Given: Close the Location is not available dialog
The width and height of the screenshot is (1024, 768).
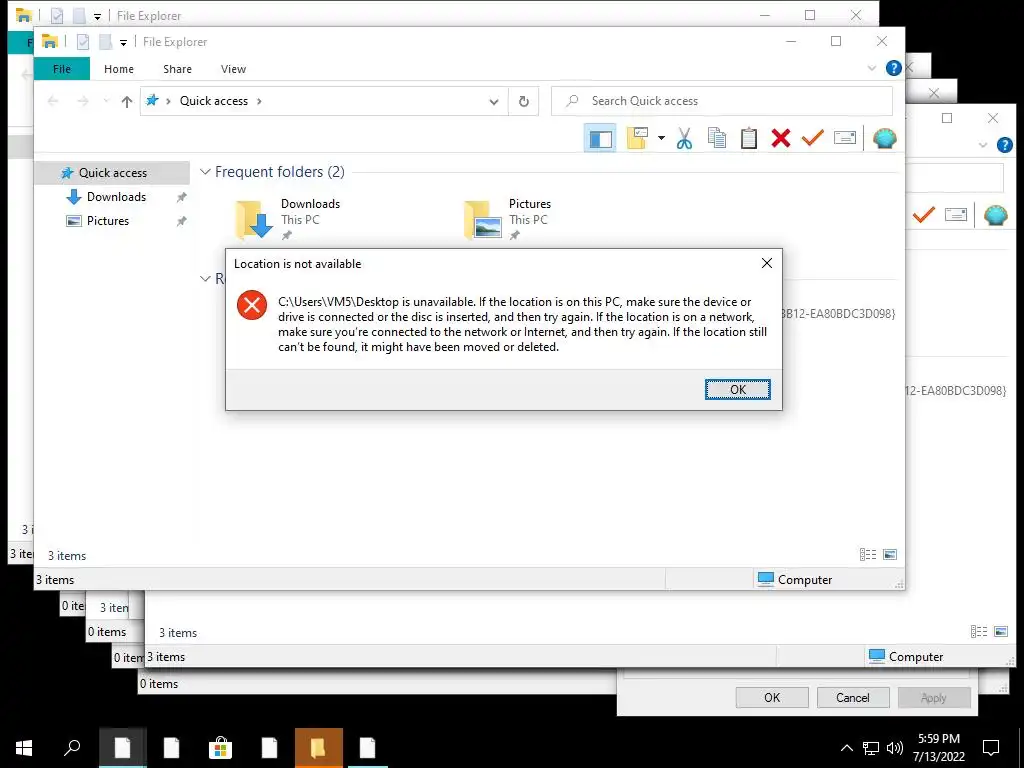Looking at the screenshot, I should pos(767,263).
